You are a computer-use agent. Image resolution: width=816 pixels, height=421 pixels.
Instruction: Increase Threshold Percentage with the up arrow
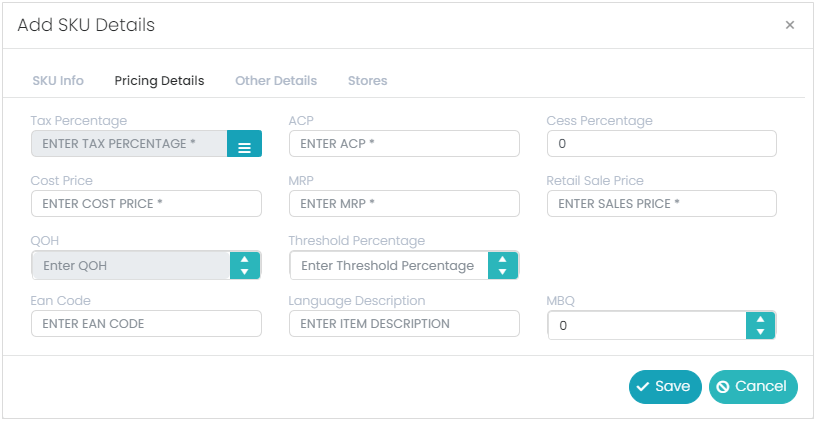click(x=502, y=259)
